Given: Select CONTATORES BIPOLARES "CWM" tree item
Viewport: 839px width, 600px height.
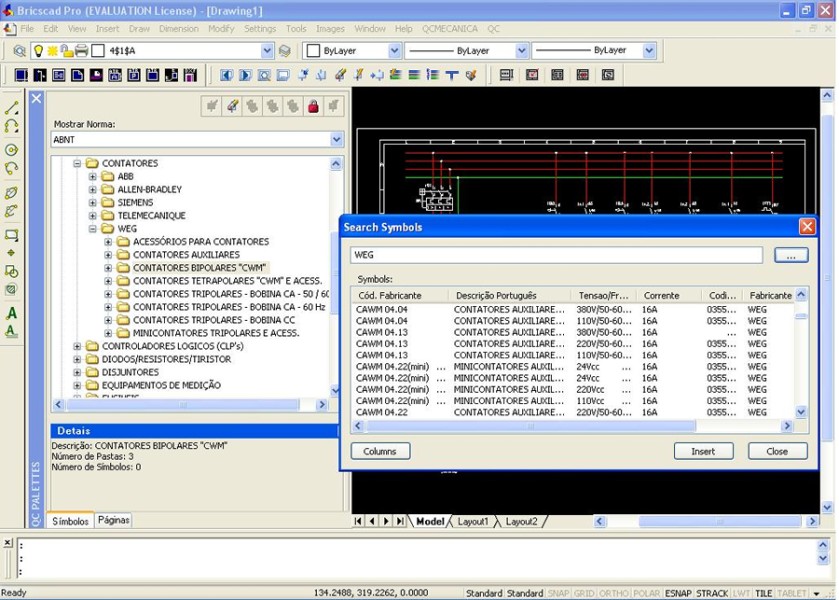Looking at the screenshot, I should 200,268.
